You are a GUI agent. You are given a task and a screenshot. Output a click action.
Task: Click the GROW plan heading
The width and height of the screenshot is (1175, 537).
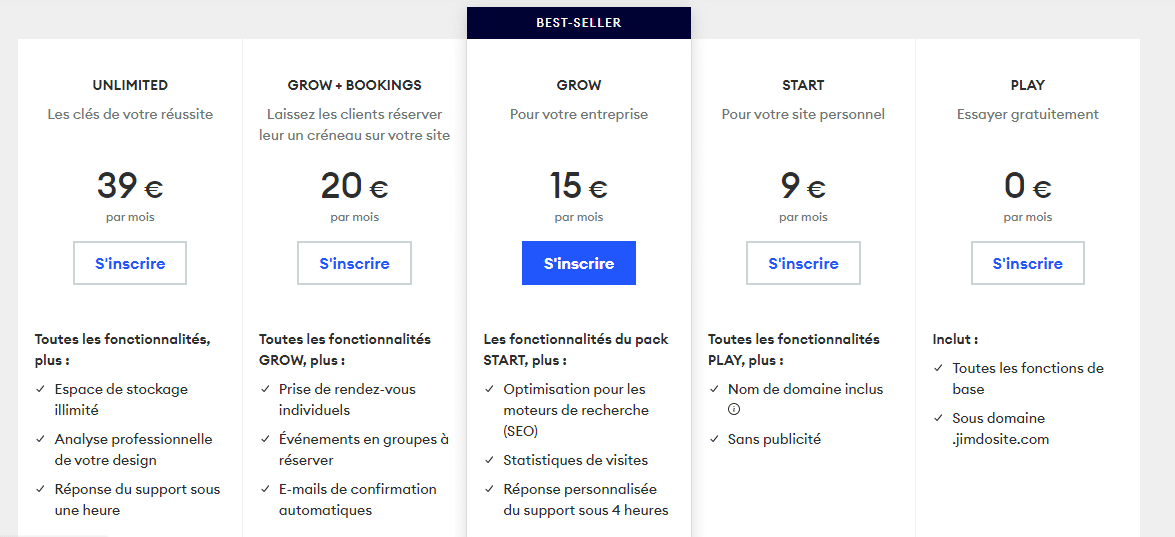tap(579, 85)
